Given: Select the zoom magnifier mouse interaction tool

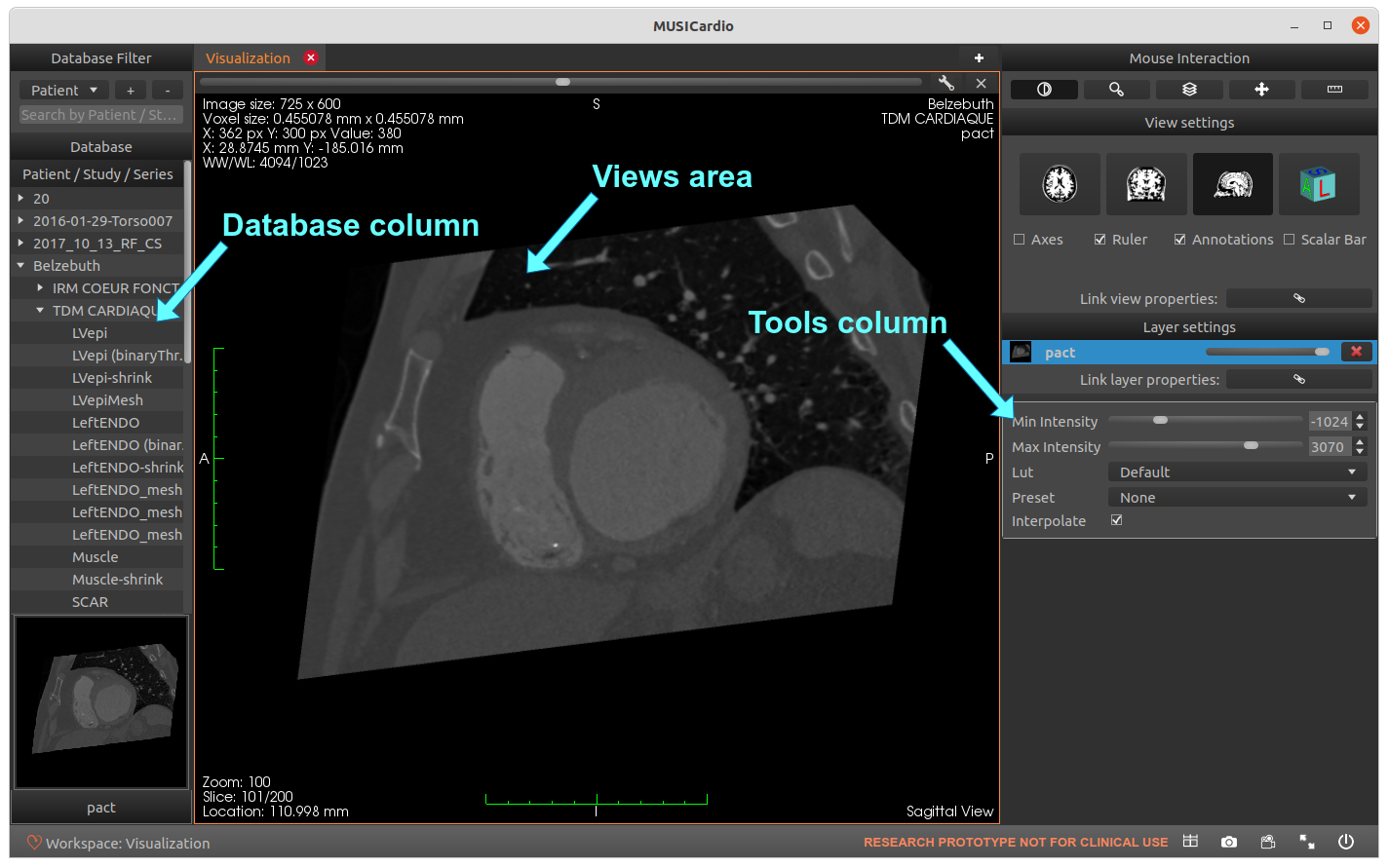Looking at the screenshot, I should pyautogui.click(x=1116, y=90).
